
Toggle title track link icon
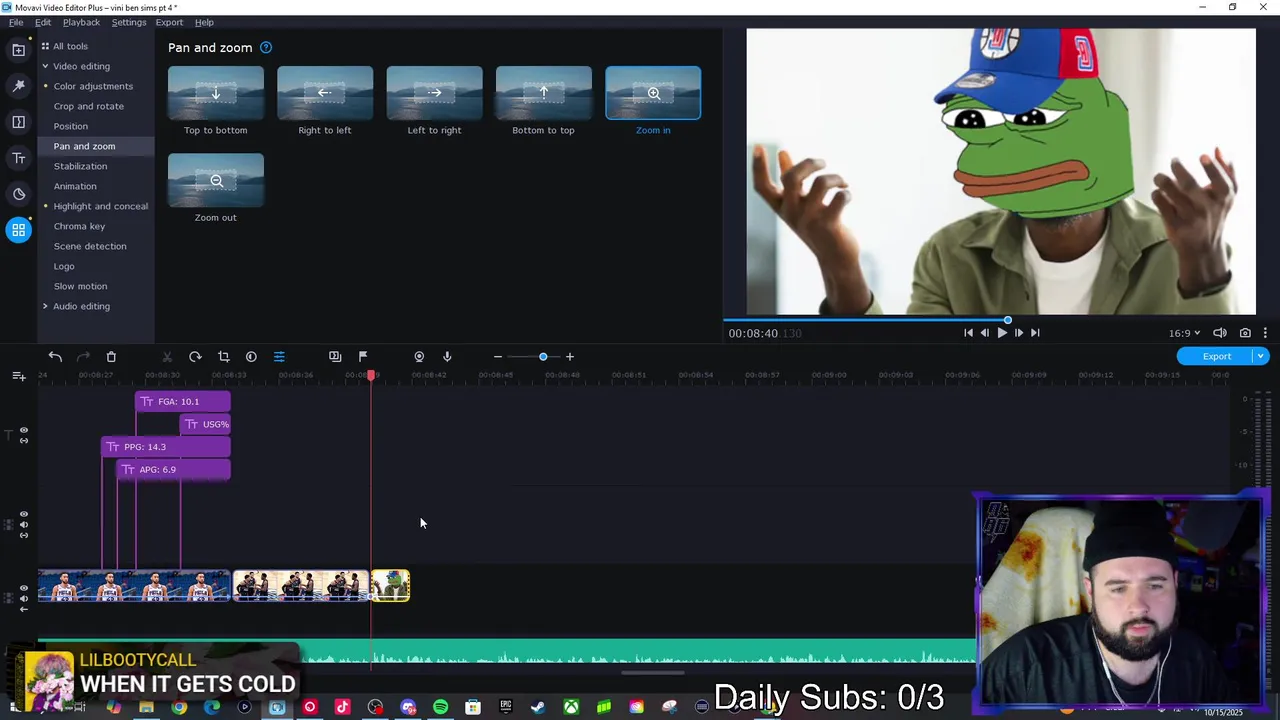(x=24, y=440)
